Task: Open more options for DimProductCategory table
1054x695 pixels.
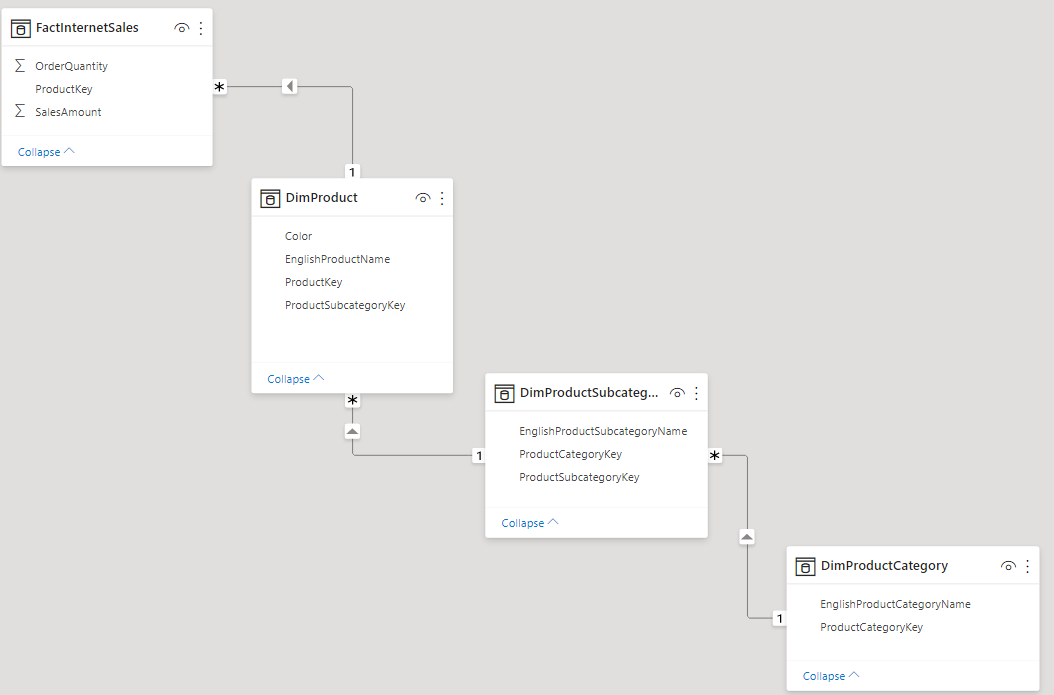Action: (1028, 566)
